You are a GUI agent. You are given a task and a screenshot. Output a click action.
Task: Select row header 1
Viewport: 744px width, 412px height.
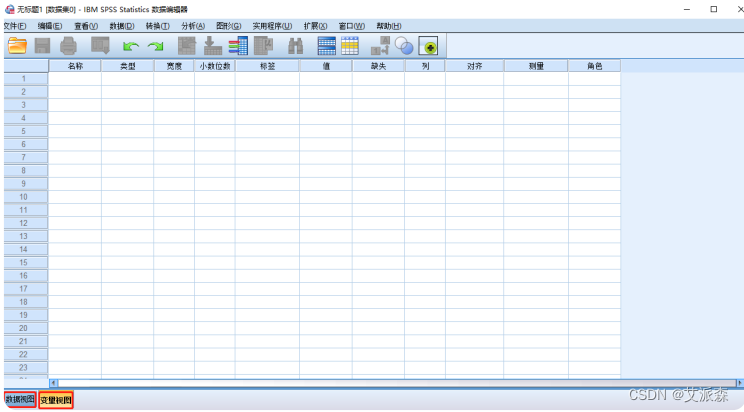(26, 79)
